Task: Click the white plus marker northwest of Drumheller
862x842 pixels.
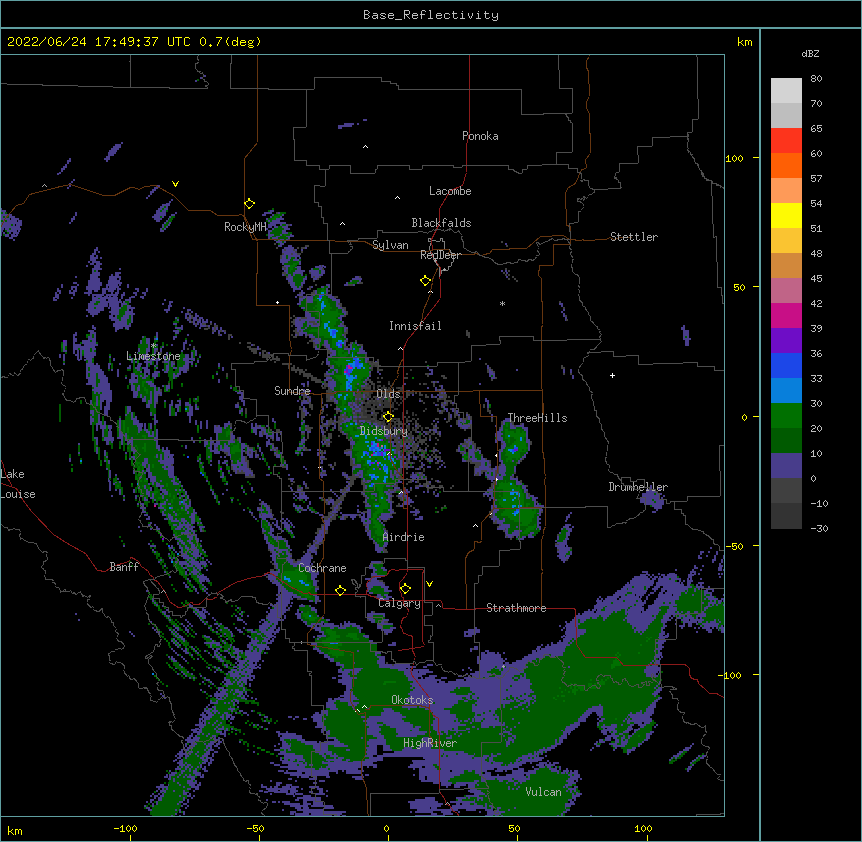Action: 612,375
